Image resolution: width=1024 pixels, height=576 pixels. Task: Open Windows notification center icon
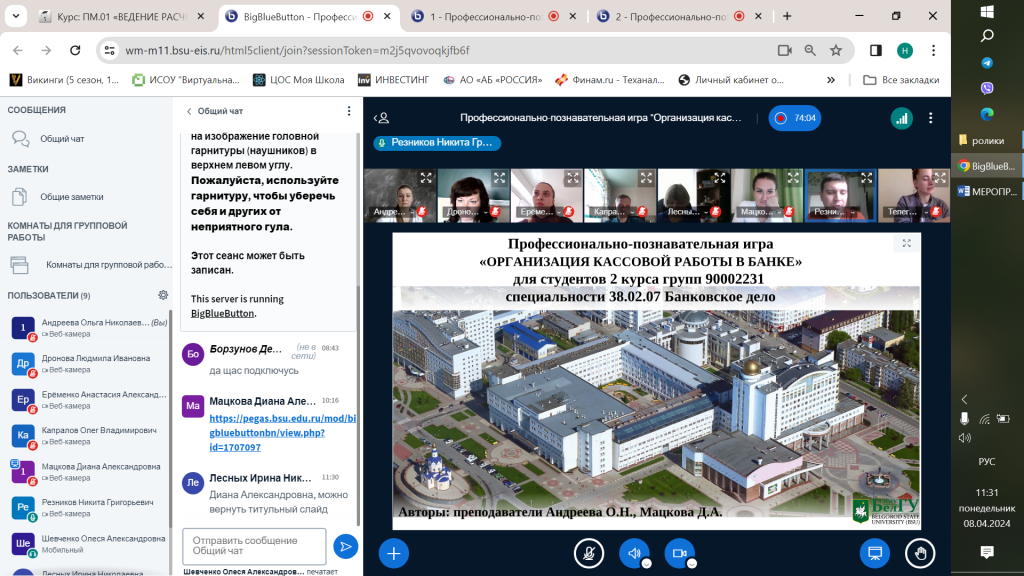[x=987, y=552]
